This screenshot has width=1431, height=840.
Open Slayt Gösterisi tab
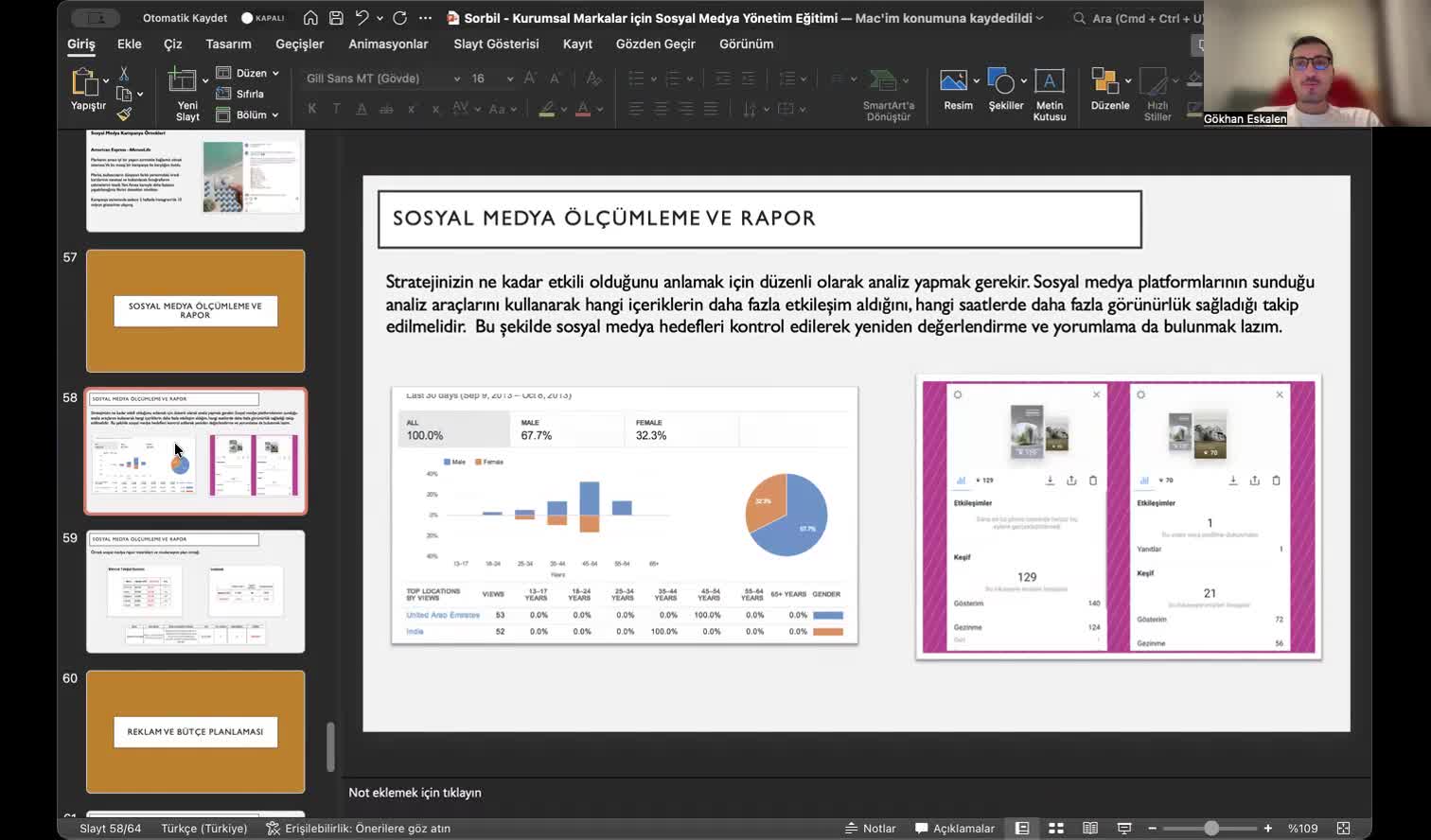496,44
